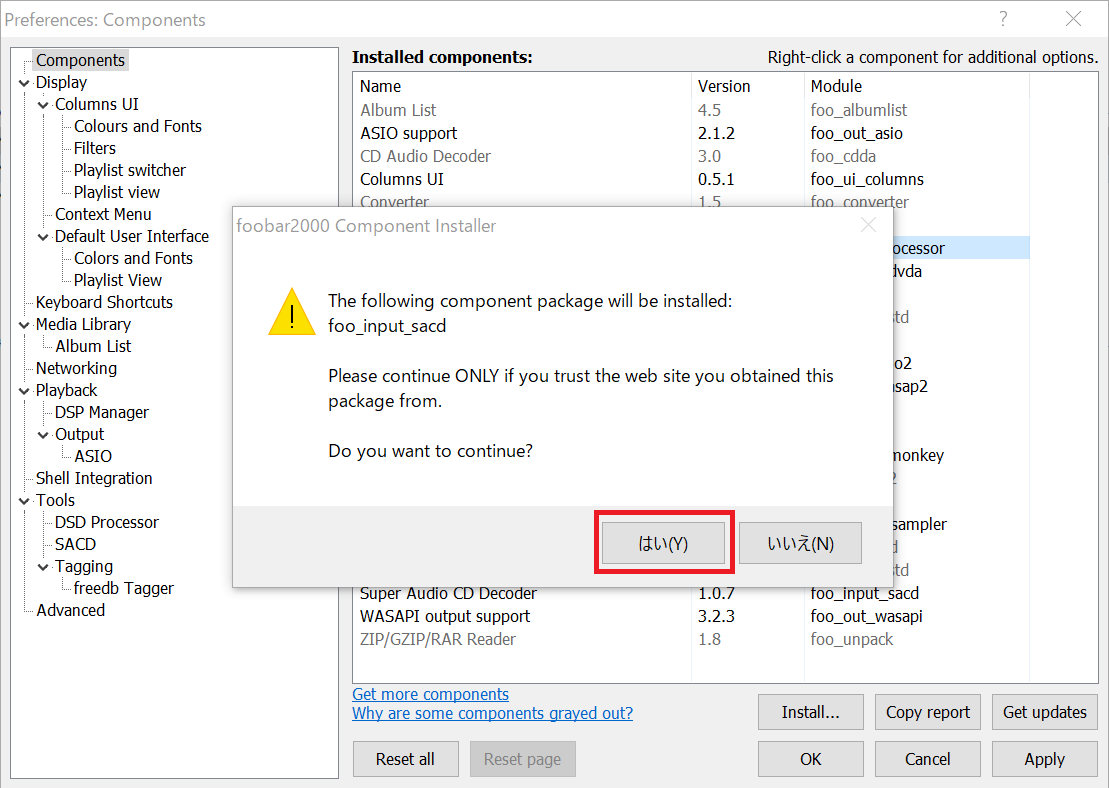Select Colors and Fonts under Default UI
Image resolution: width=1109 pixels, height=788 pixels.
tap(133, 258)
